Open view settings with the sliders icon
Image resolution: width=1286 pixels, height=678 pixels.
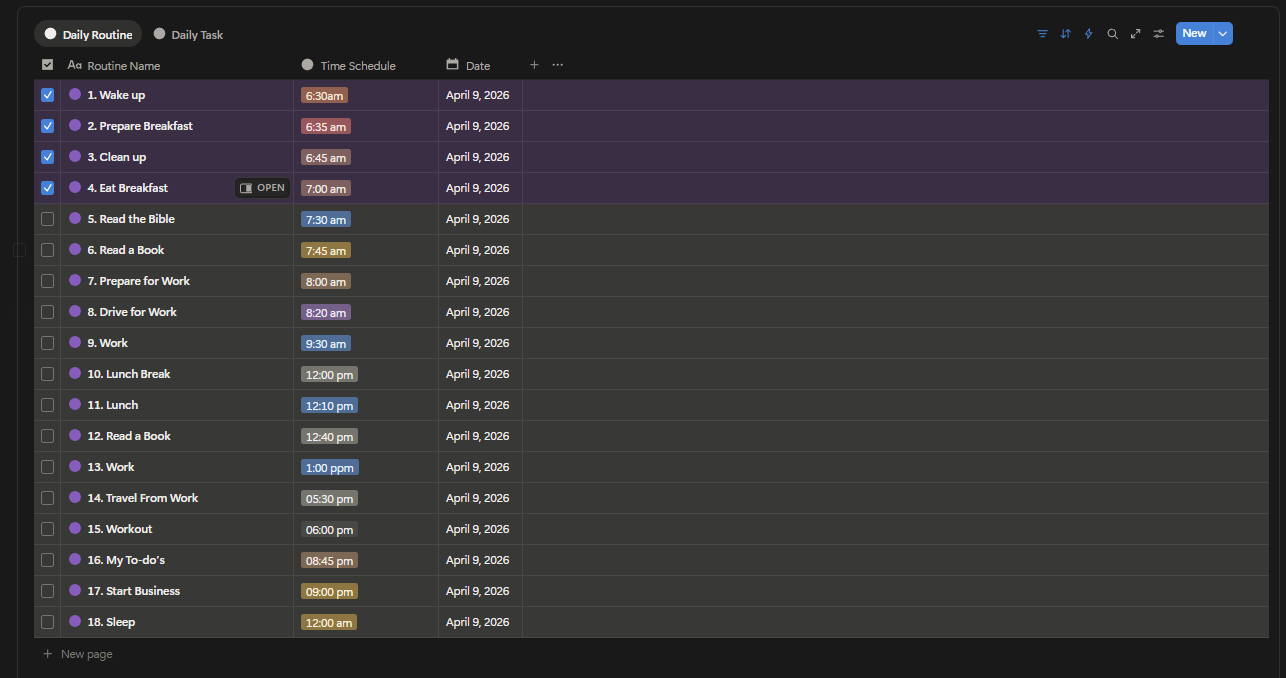click(1158, 33)
